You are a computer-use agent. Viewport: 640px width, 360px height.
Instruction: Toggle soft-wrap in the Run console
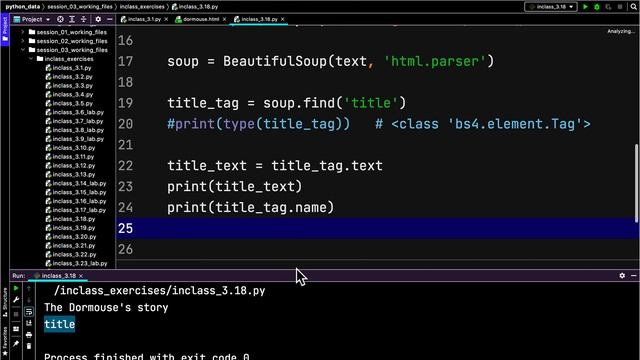coord(29,312)
